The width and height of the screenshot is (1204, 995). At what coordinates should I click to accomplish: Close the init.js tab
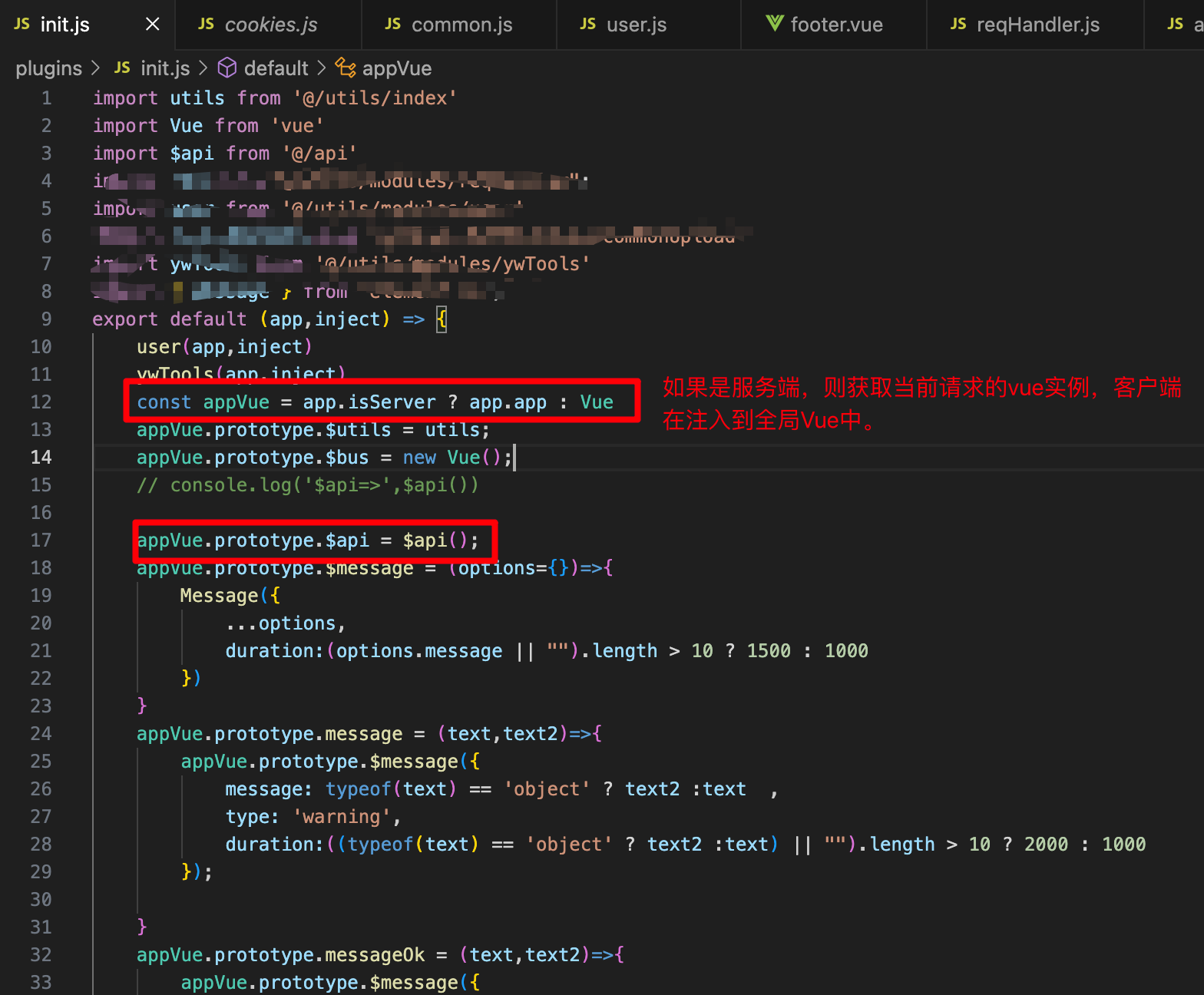coord(153,25)
